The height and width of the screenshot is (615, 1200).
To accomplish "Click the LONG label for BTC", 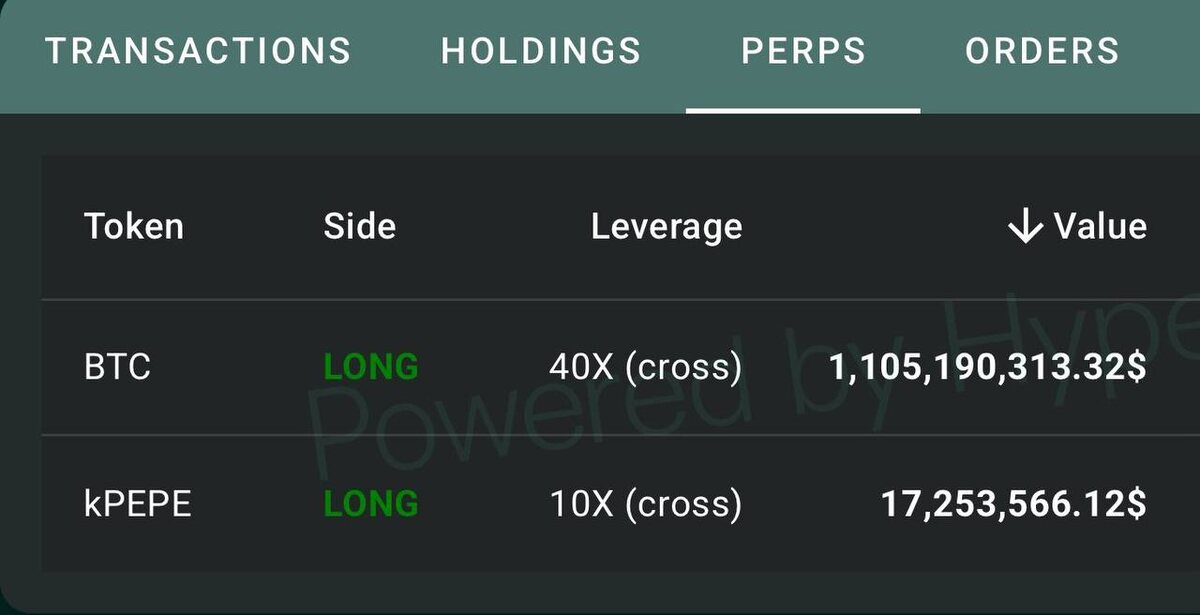I will (371, 367).
